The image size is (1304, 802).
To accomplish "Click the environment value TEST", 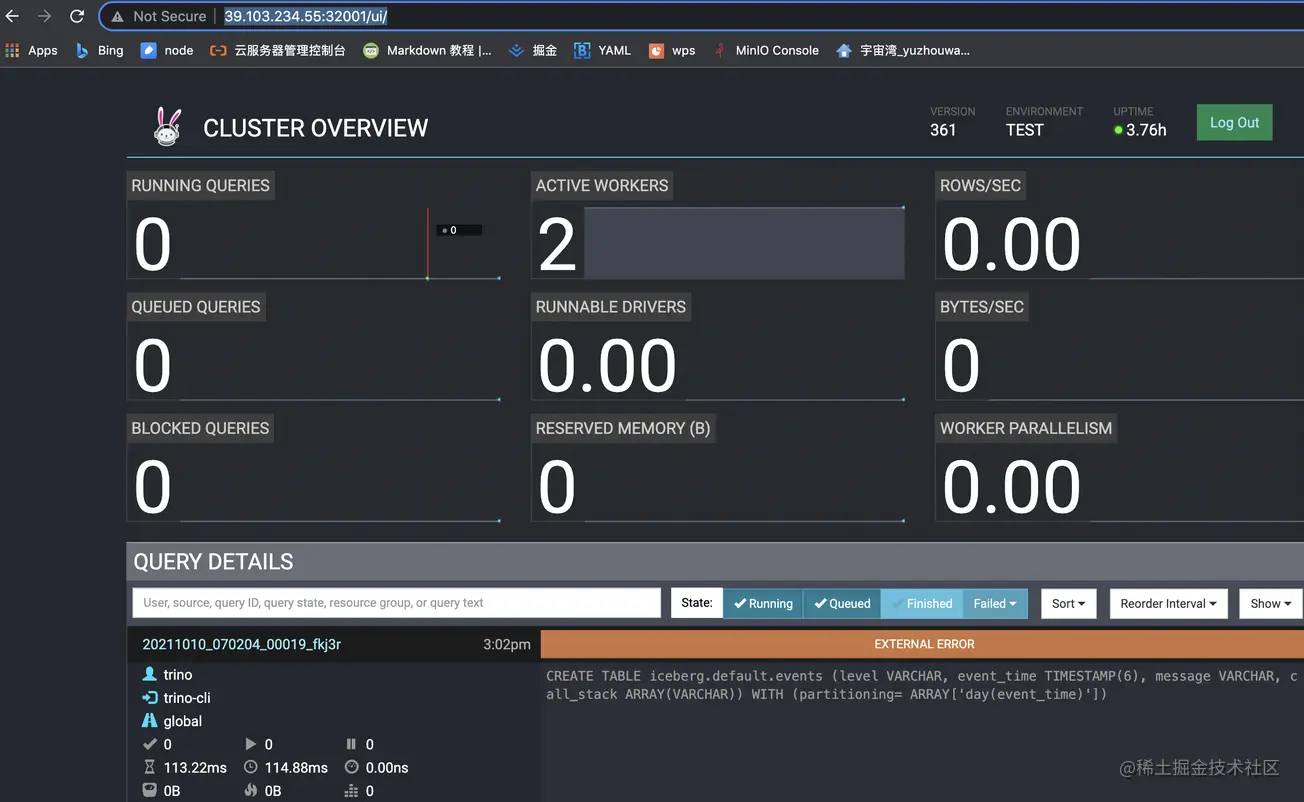I will tap(1025, 130).
